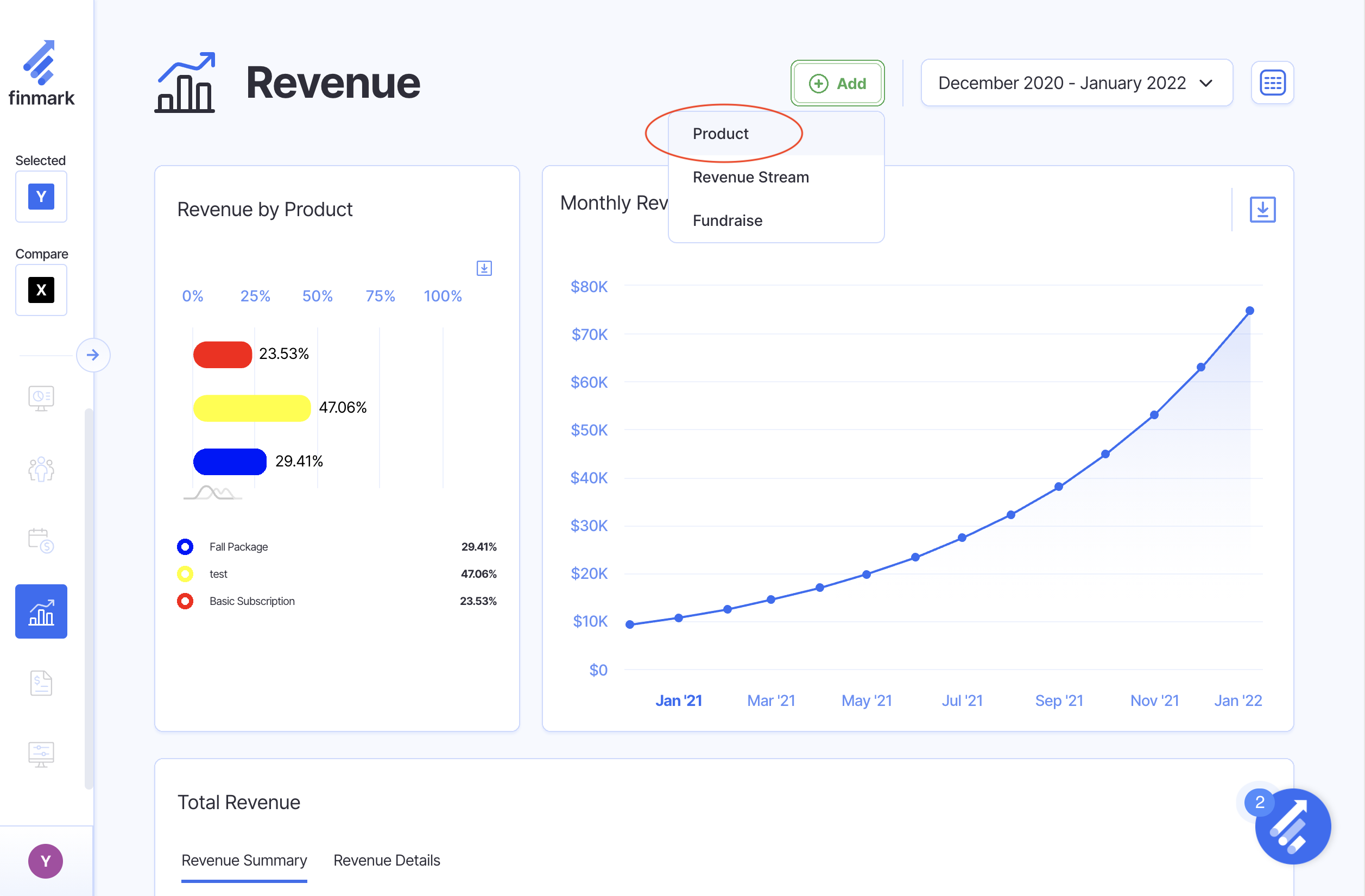Viewport: 1365px width, 896px height.
Task: Open the settings sliders monitor sidebar icon
Action: pos(41,754)
